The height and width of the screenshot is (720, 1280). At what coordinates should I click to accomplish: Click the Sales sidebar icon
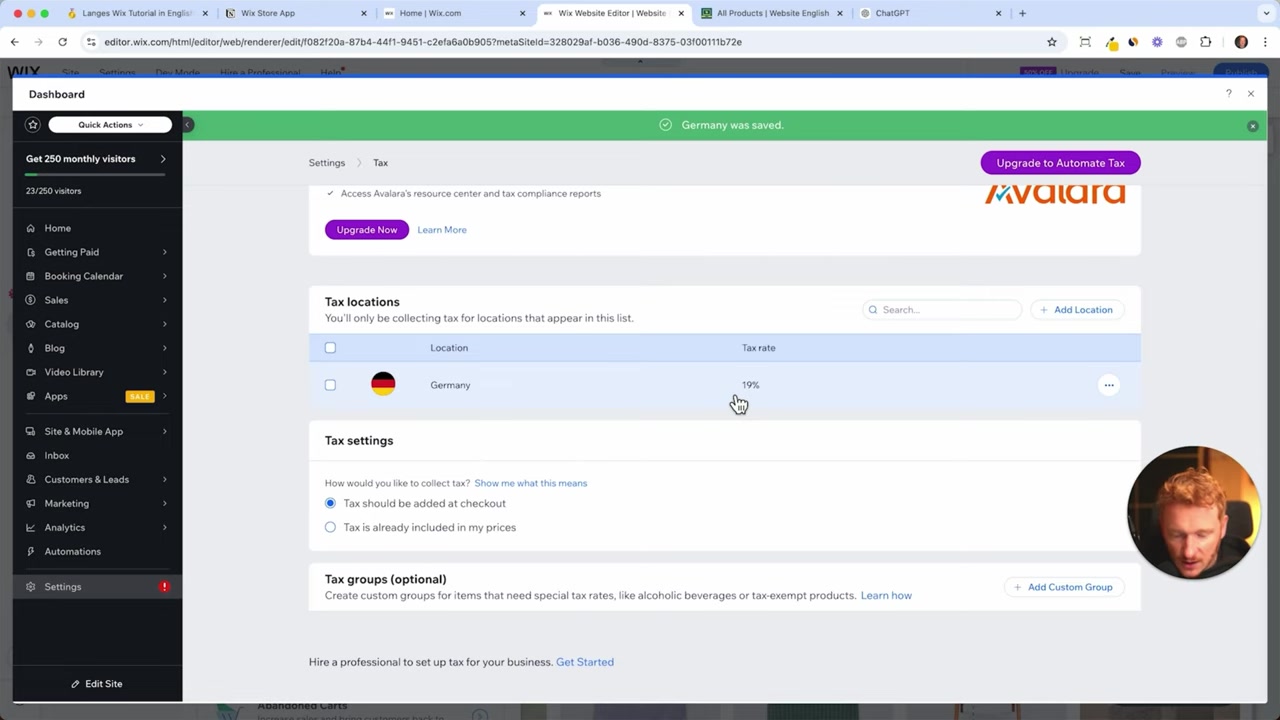(x=31, y=300)
